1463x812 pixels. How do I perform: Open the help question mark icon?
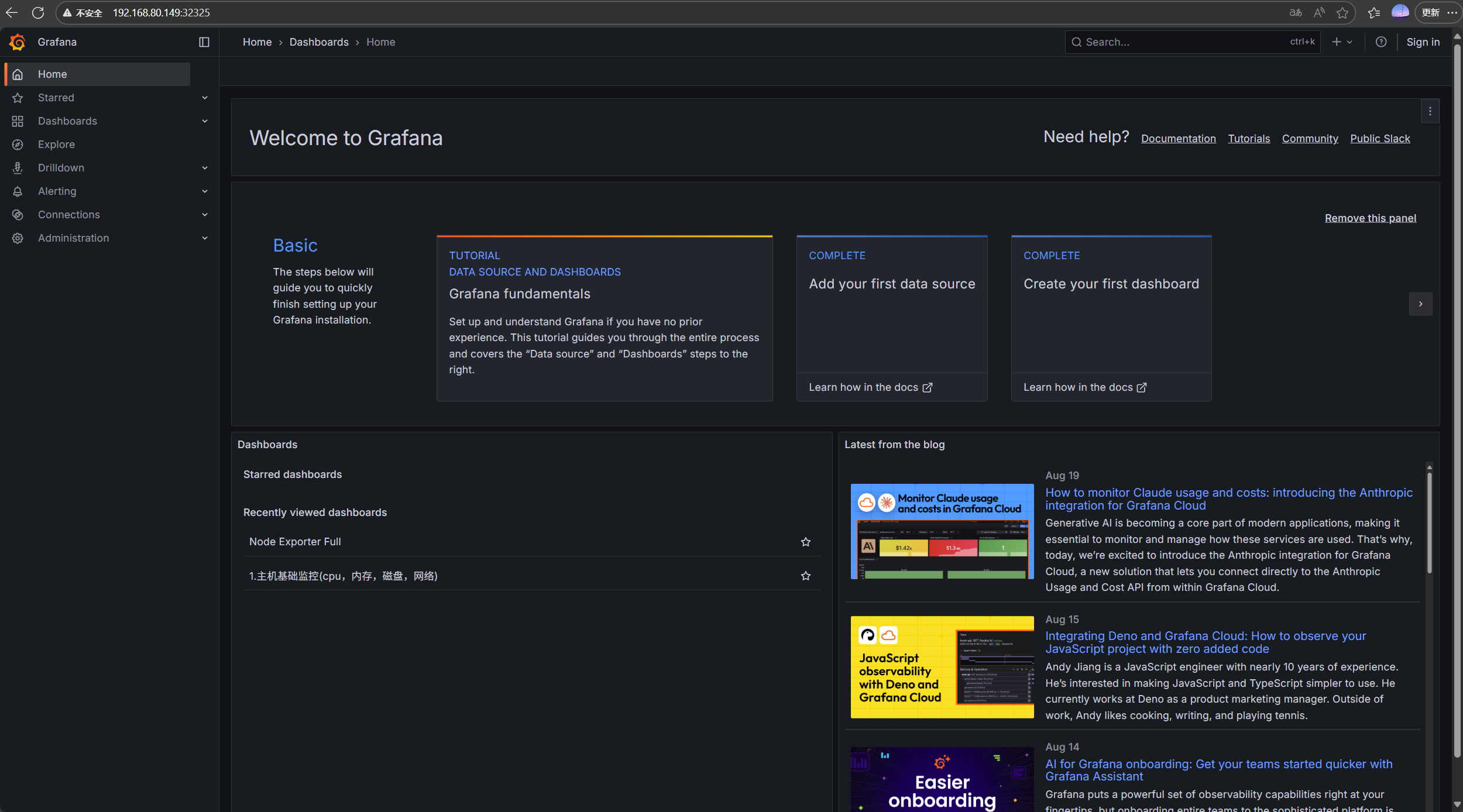point(1381,42)
